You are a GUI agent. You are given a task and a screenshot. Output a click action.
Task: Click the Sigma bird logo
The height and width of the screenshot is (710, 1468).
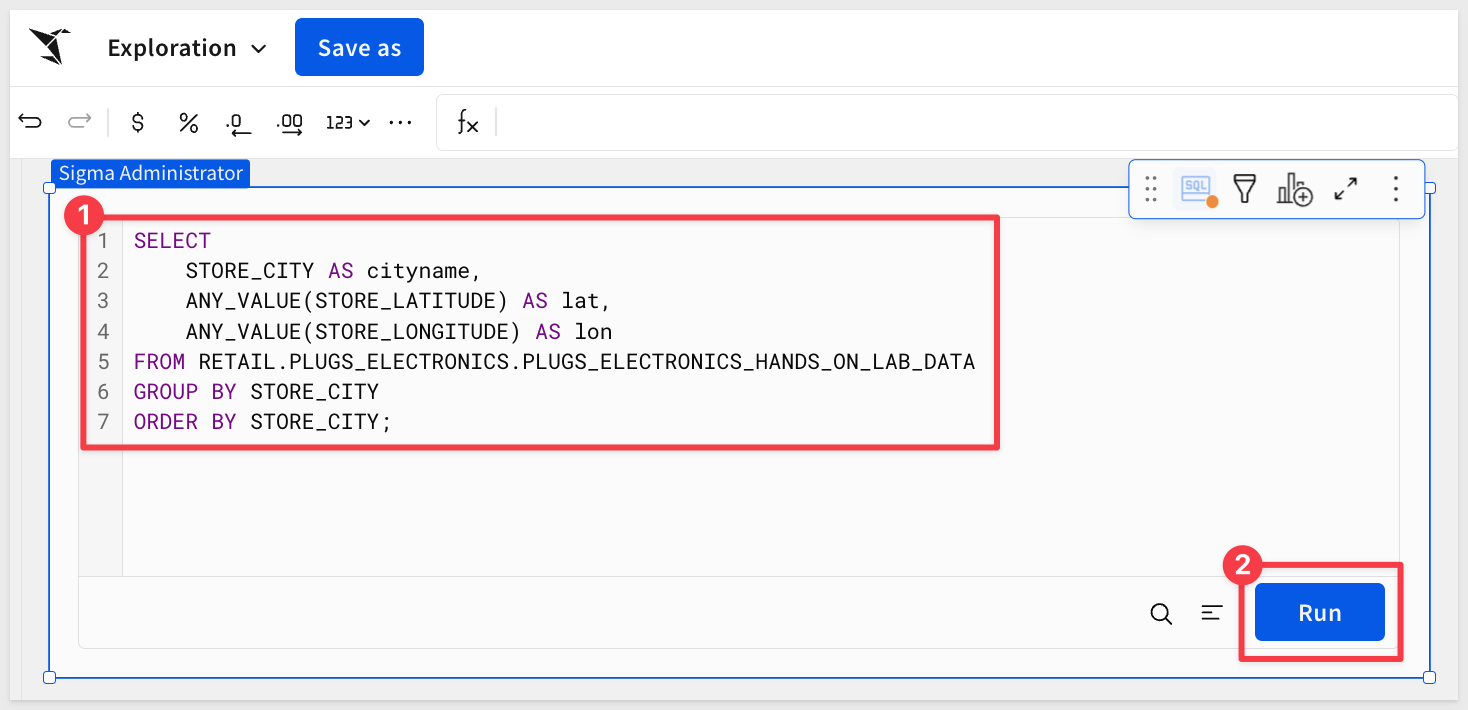pyautogui.click(x=49, y=47)
